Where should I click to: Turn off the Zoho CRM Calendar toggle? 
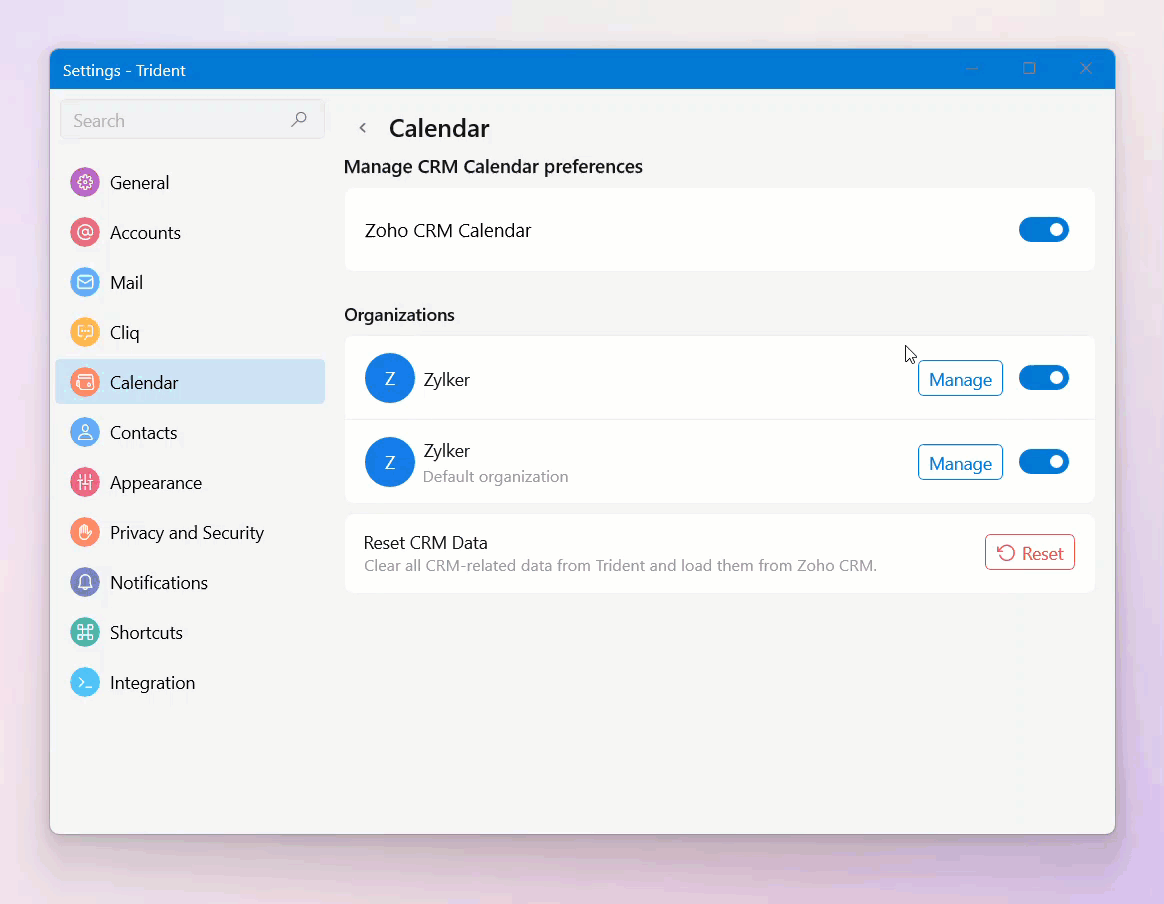click(x=1043, y=230)
